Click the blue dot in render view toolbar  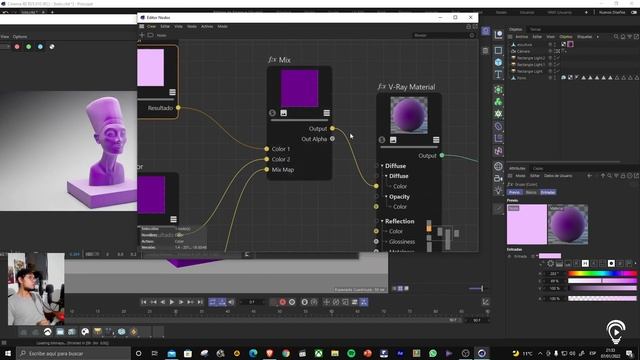(40, 47)
